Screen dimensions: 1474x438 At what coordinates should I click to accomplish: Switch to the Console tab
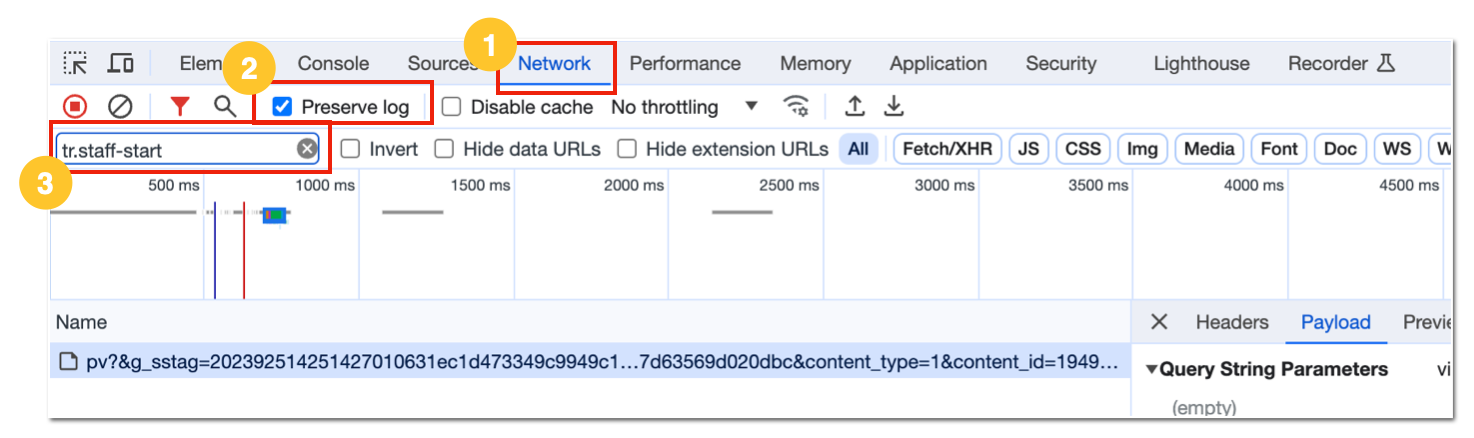[x=333, y=63]
